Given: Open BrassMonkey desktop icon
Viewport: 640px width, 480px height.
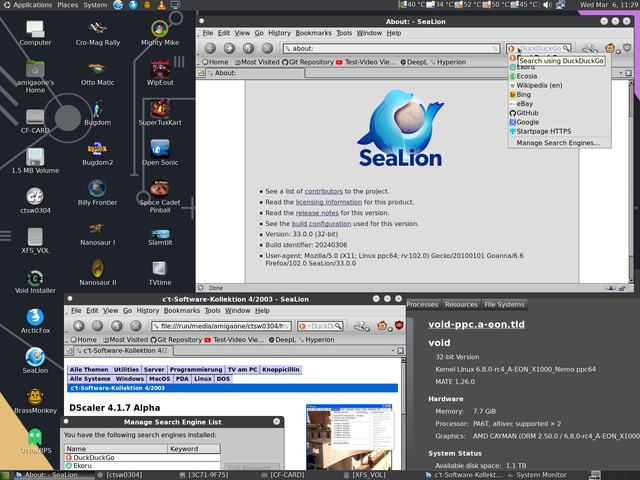Looking at the screenshot, I should click(35, 401).
